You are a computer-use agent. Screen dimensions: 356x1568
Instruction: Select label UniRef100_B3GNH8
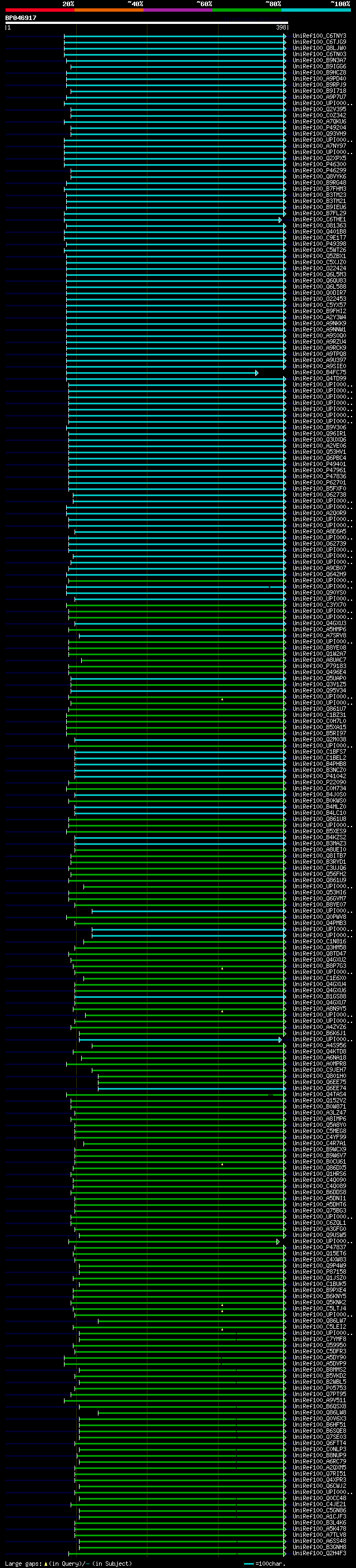tap(319, 1547)
